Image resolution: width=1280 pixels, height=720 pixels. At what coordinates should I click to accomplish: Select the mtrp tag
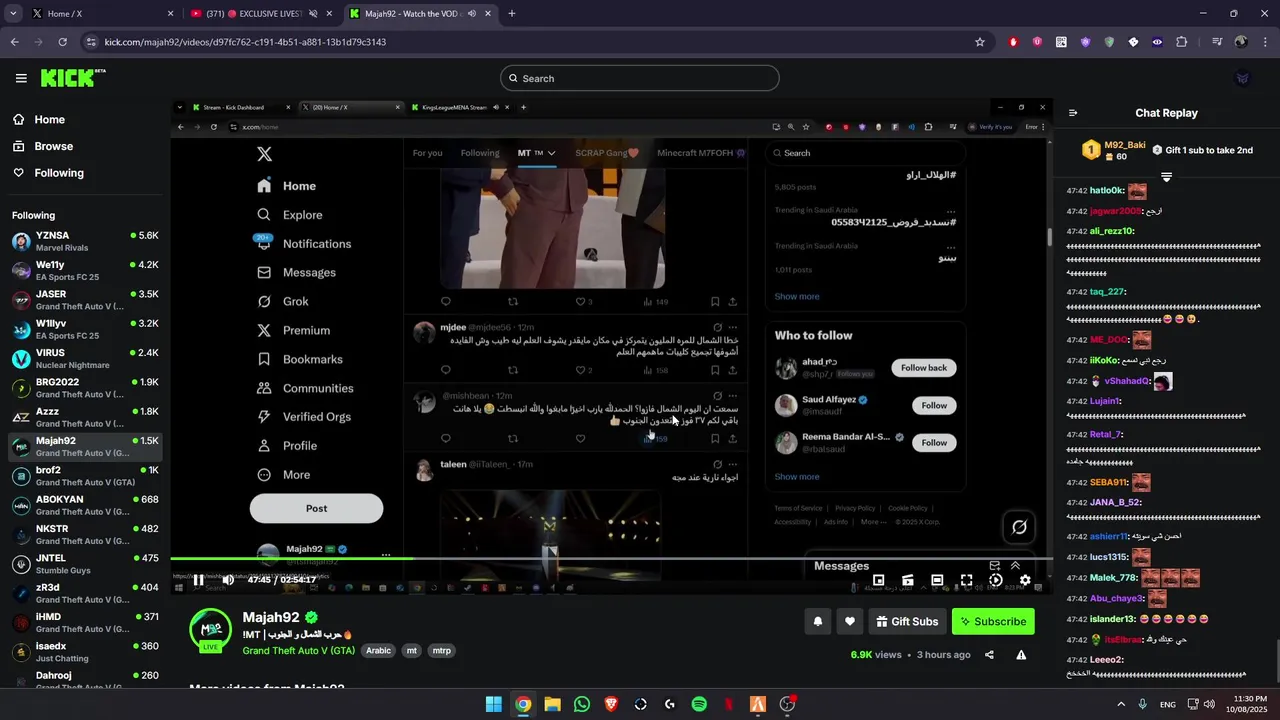[x=441, y=650]
